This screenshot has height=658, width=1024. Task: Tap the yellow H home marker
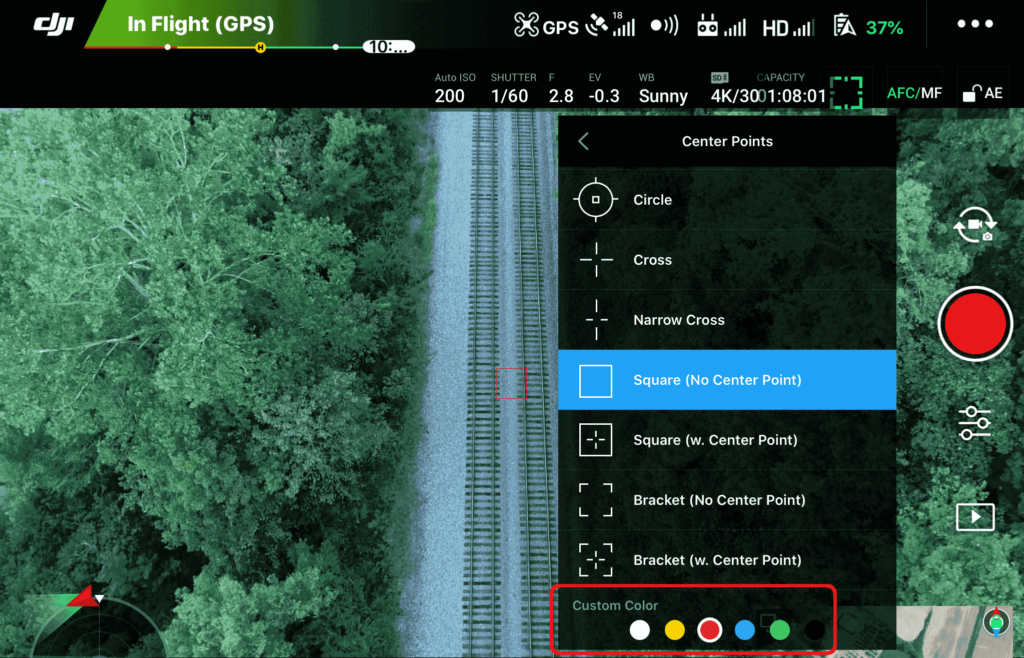(261, 47)
